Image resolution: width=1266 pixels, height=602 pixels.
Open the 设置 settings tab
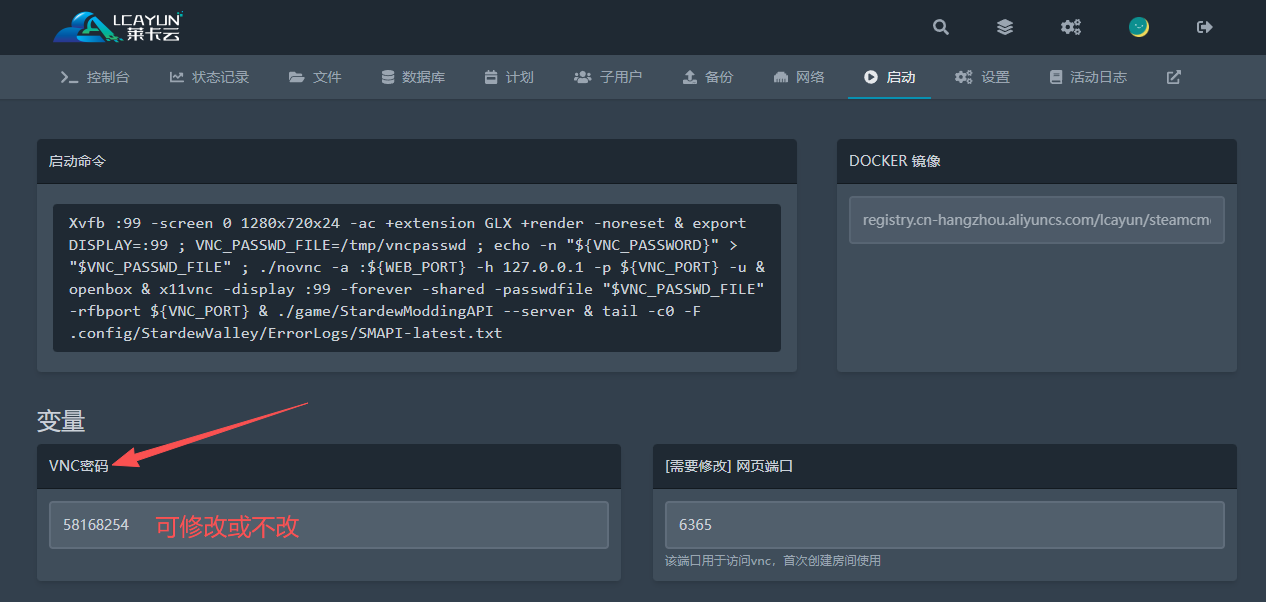(x=982, y=77)
